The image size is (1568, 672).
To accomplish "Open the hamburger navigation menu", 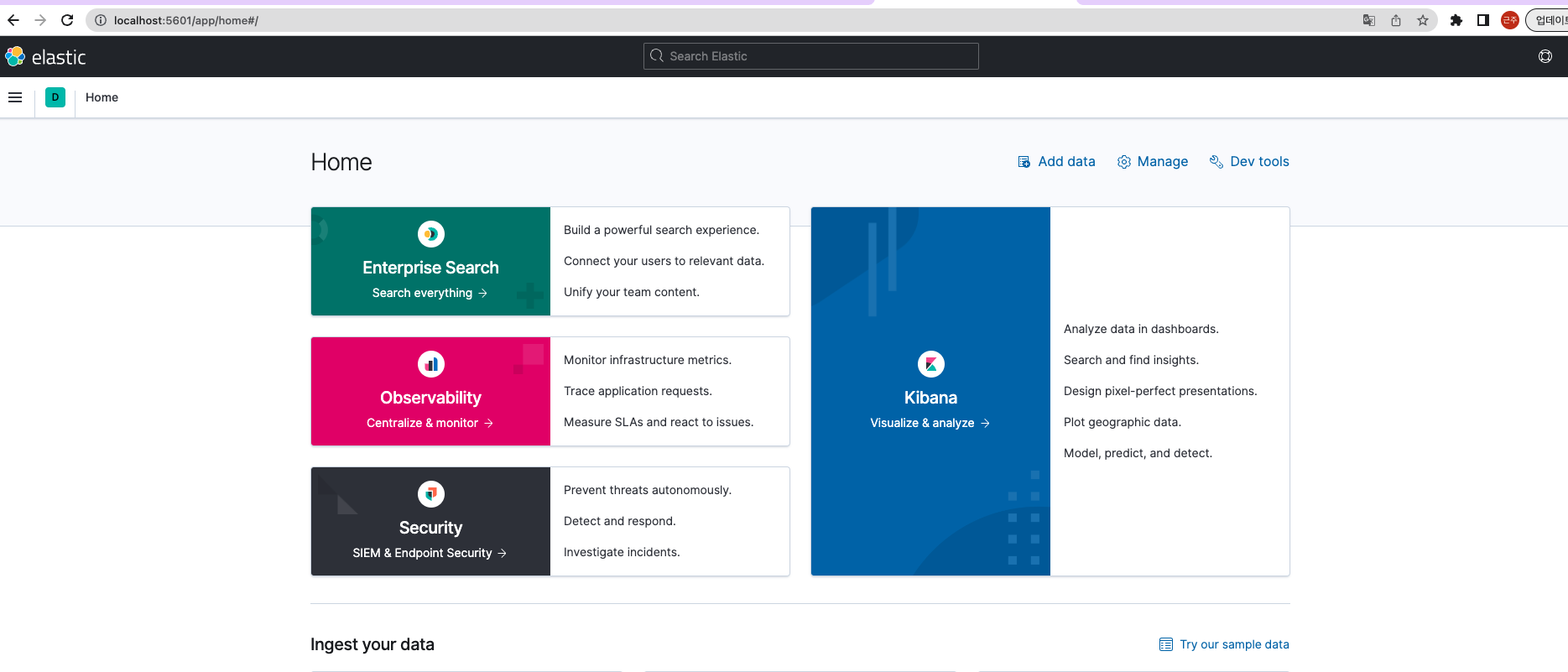I will 15,97.
